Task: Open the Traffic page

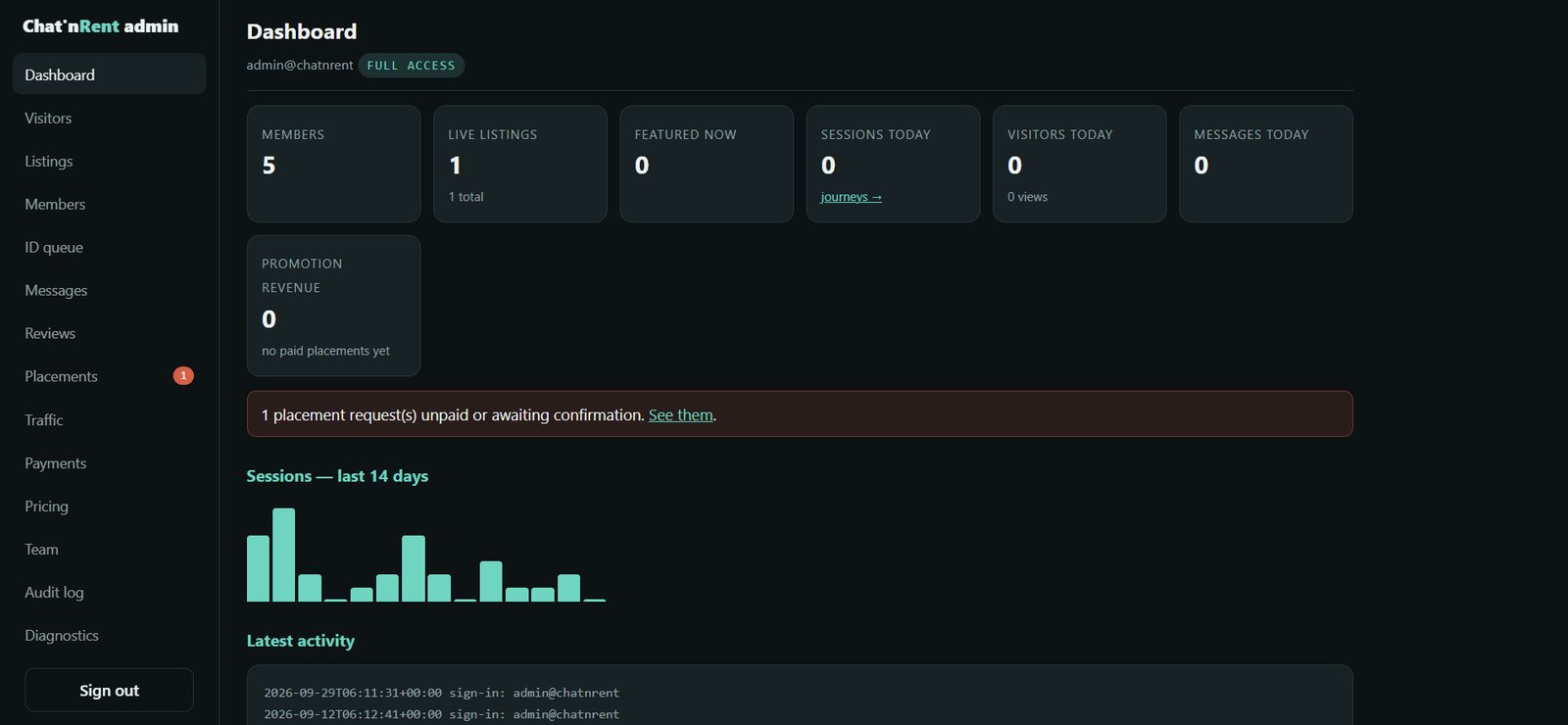Action: (109, 419)
